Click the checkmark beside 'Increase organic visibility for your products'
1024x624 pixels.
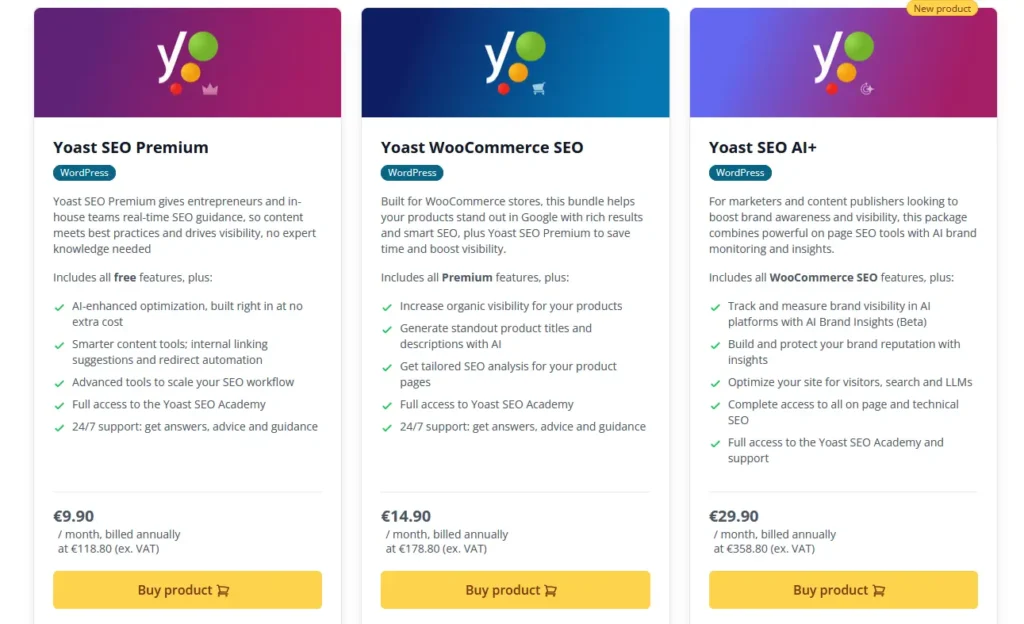[387, 306]
